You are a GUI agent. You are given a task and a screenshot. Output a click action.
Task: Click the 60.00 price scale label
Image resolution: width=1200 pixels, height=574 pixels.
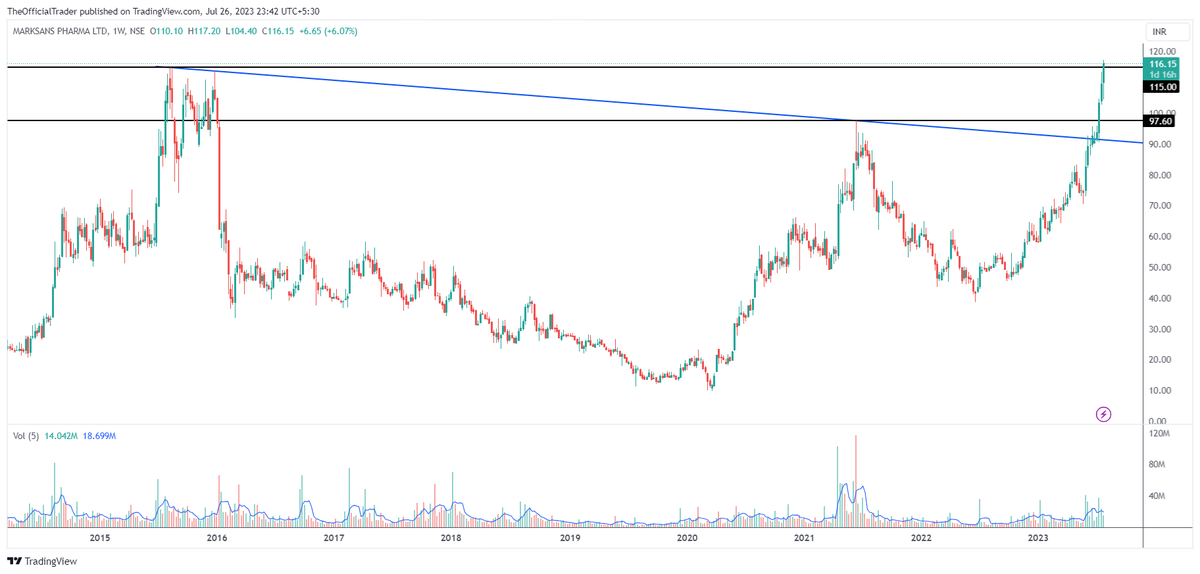pyautogui.click(x=1161, y=237)
